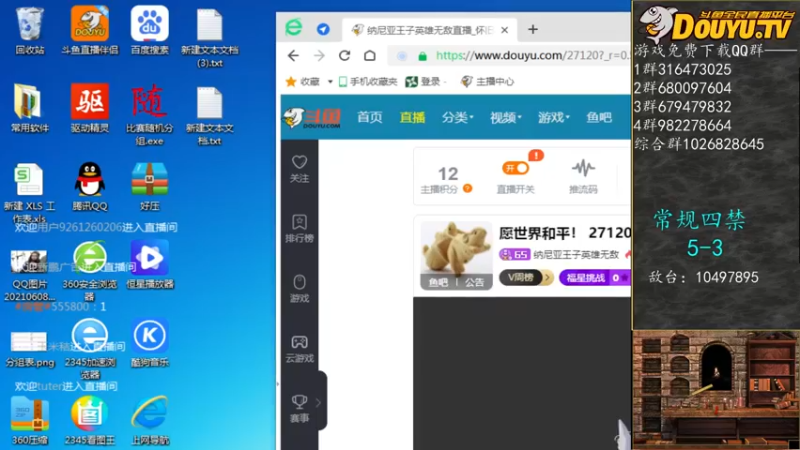This screenshot has width=800, height=450.
Task: Reload the Douyu page
Action: pos(344,56)
